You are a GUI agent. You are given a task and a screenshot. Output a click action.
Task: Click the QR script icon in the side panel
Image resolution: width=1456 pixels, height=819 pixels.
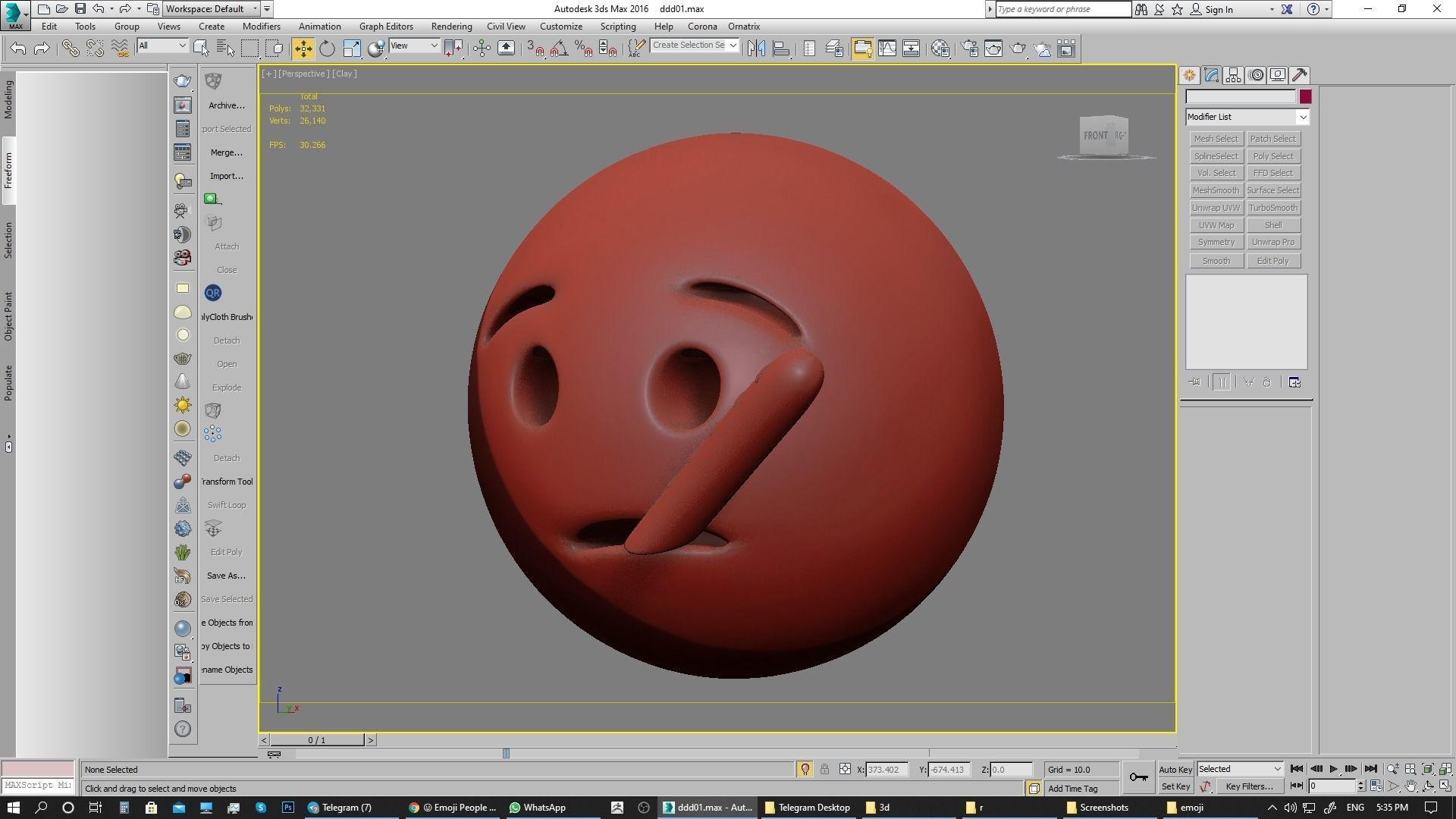213,293
